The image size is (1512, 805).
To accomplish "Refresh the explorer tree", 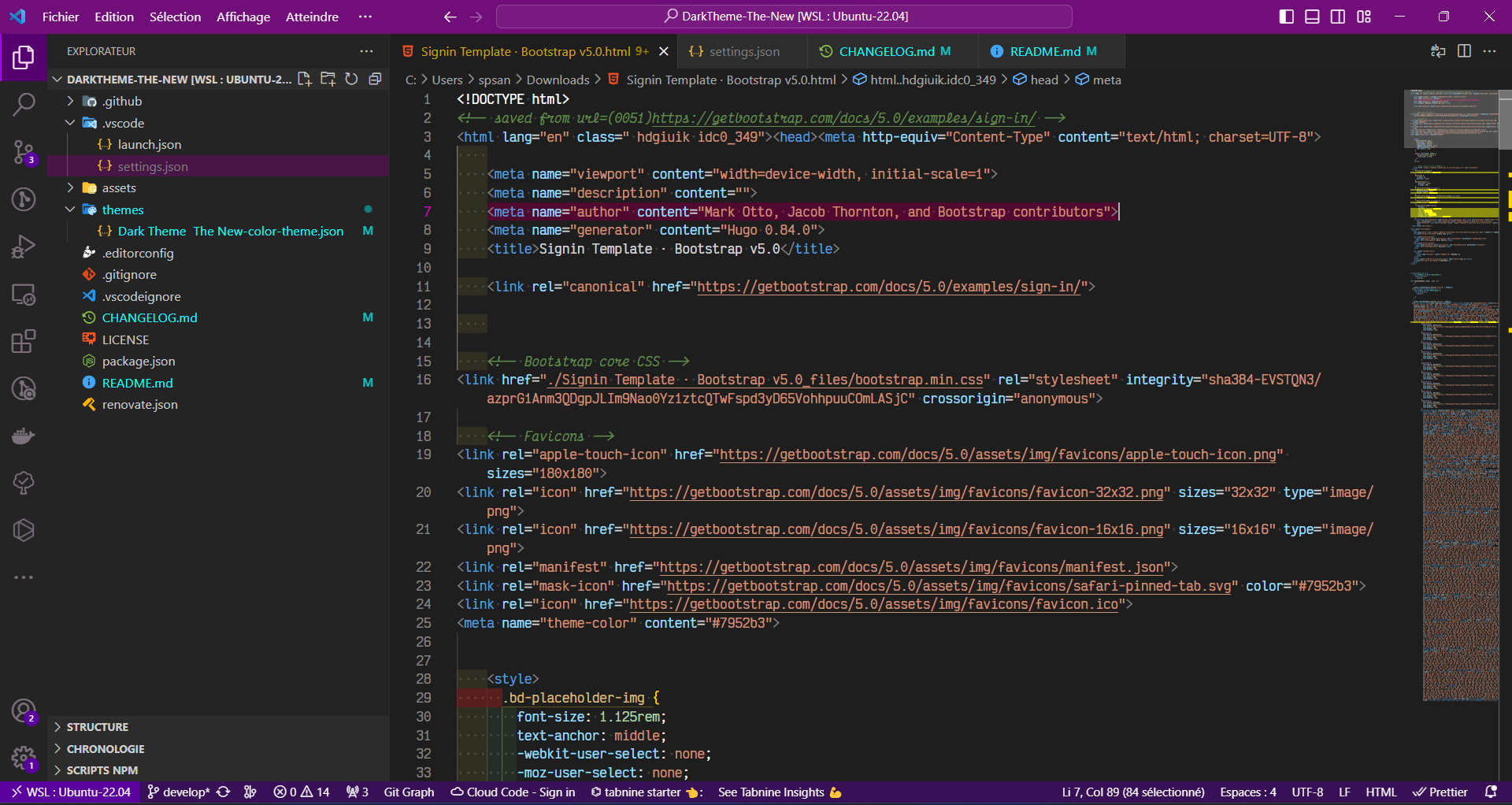I will point(351,79).
